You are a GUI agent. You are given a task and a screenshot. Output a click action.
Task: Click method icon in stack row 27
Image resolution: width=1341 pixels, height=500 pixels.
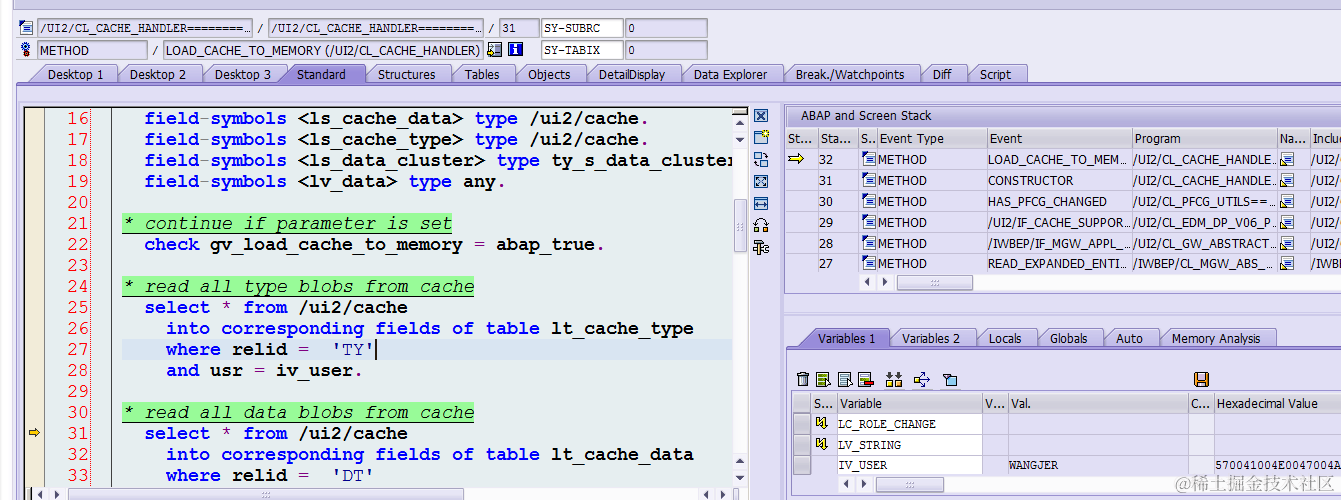868,264
